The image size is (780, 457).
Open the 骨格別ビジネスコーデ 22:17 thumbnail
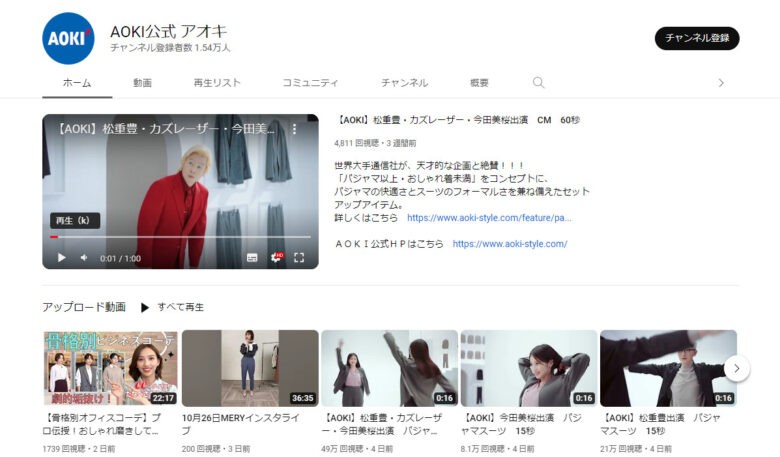(x=110, y=368)
